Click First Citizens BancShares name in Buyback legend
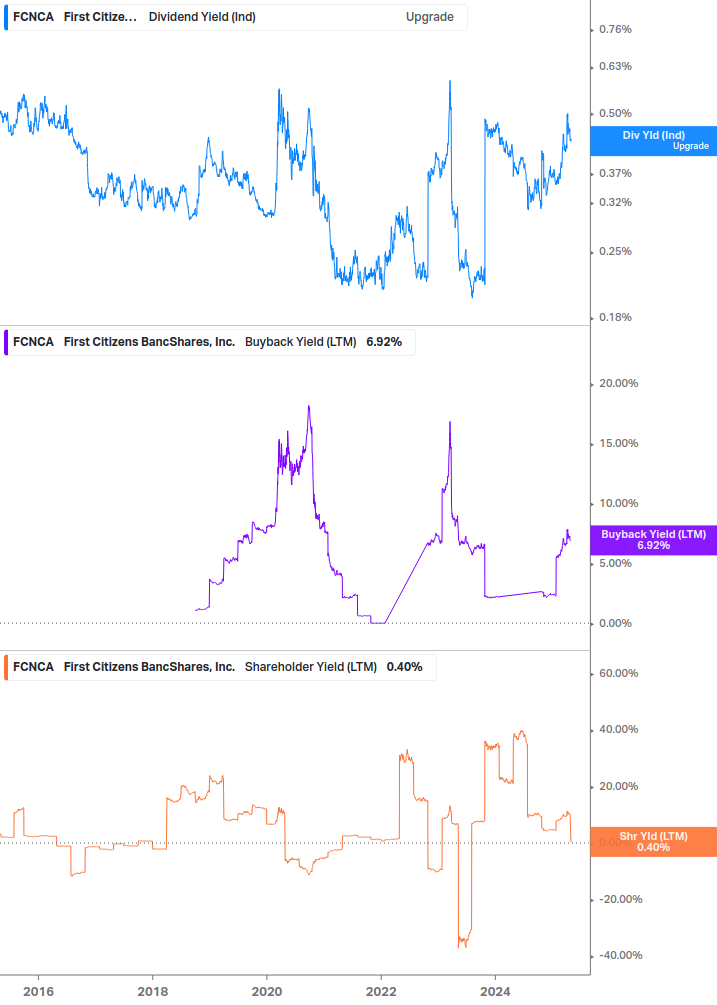This screenshot has height=1005, width=717. pyautogui.click(x=149, y=342)
